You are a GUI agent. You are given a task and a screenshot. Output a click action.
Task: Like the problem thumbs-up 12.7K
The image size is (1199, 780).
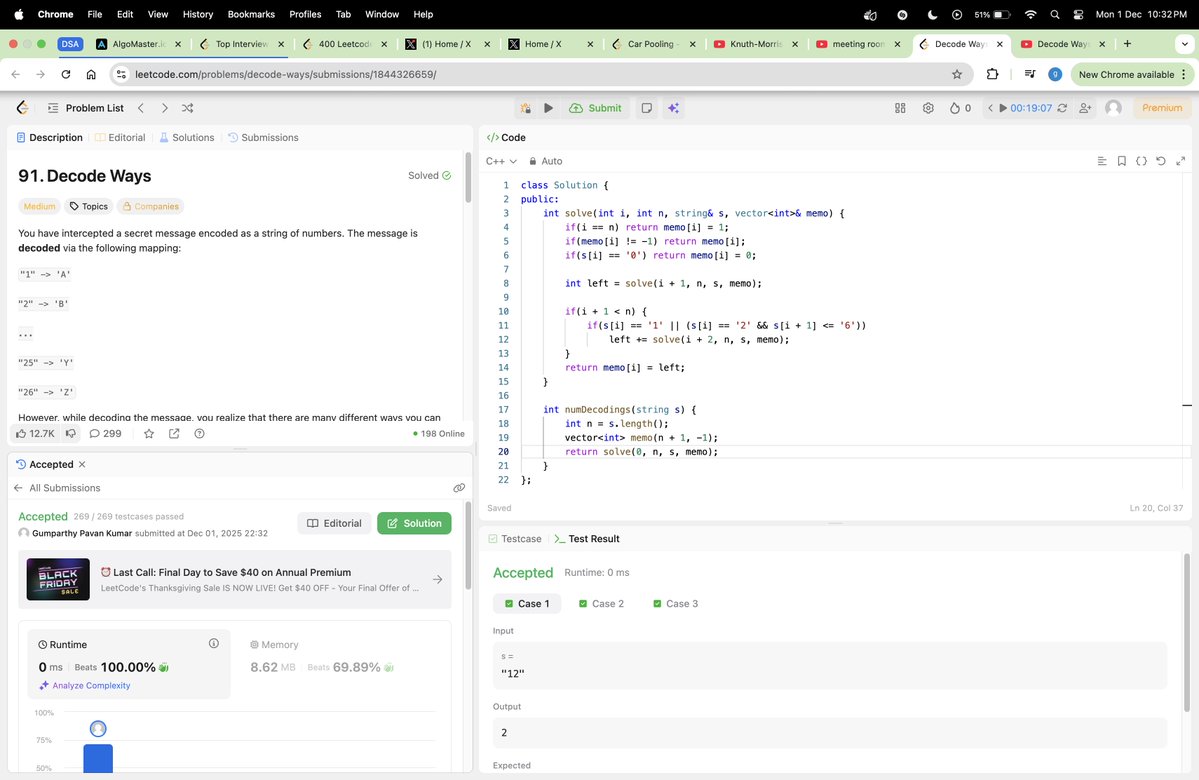tap(35, 434)
